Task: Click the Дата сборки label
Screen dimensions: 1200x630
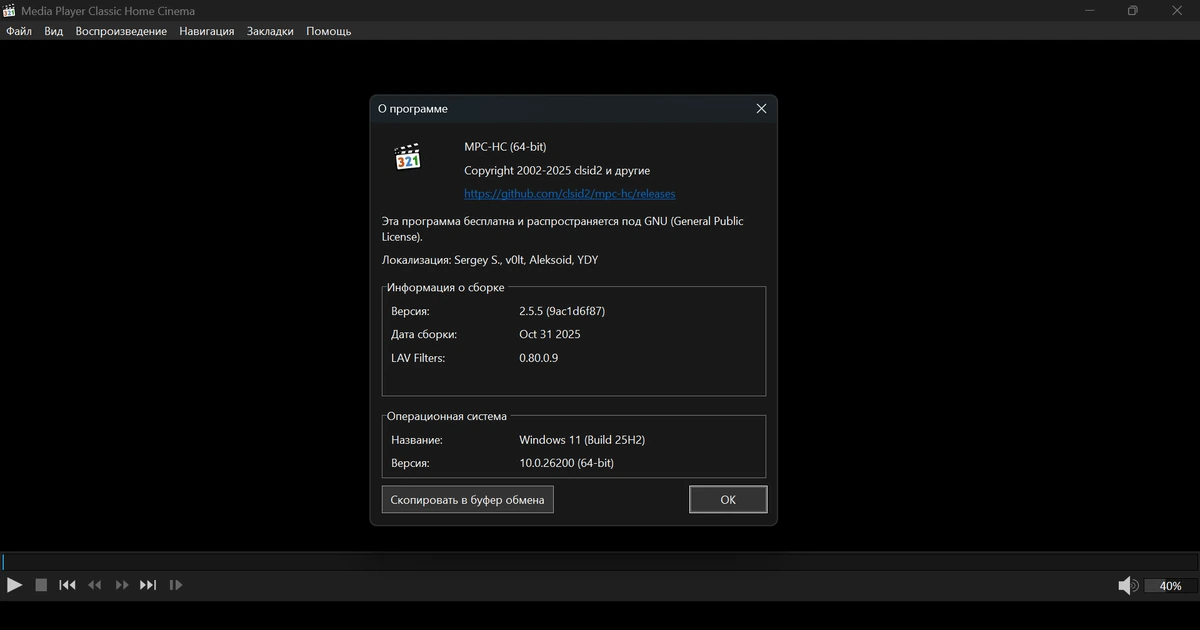Action: 424,334
